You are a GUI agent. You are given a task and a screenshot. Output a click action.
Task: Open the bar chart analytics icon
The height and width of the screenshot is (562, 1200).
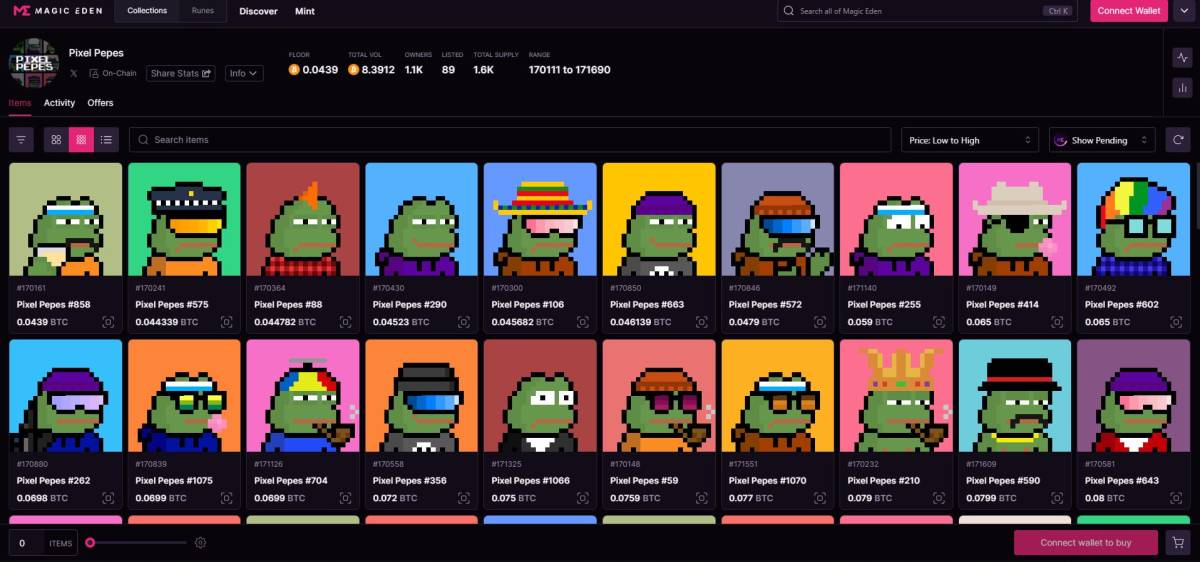click(1182, 87)
